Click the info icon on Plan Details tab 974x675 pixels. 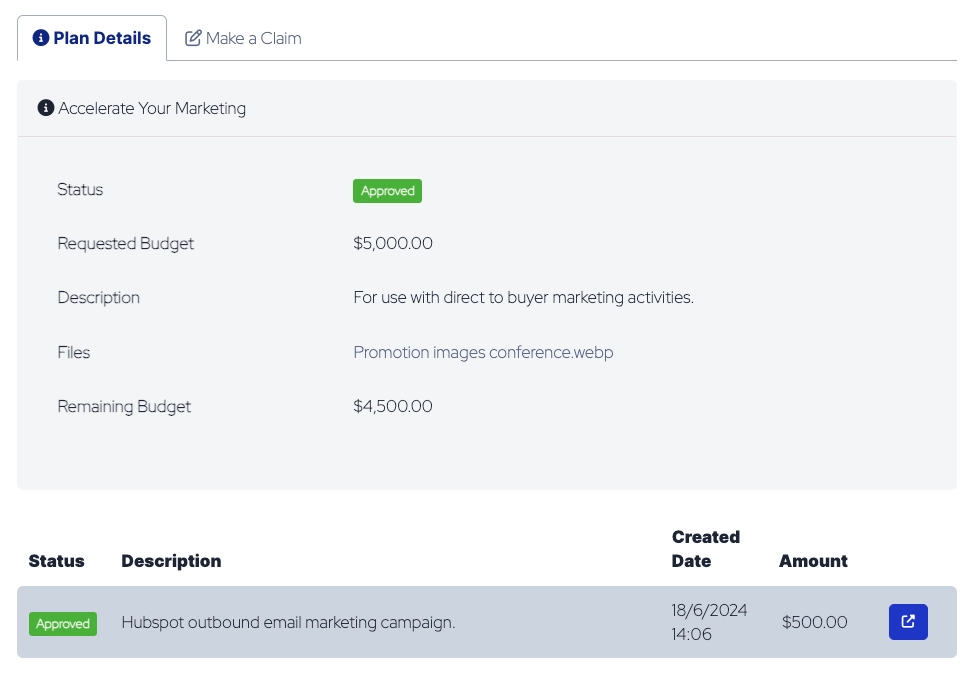coord(41,38)
